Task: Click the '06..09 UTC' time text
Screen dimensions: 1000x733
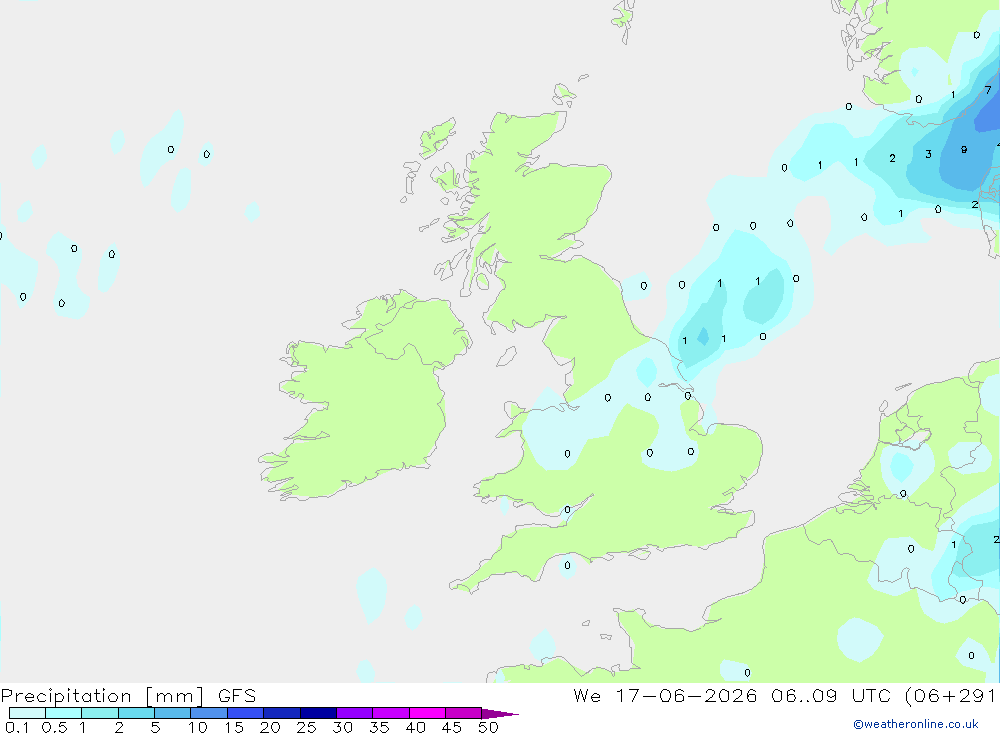Action: (x=831, y=695)
